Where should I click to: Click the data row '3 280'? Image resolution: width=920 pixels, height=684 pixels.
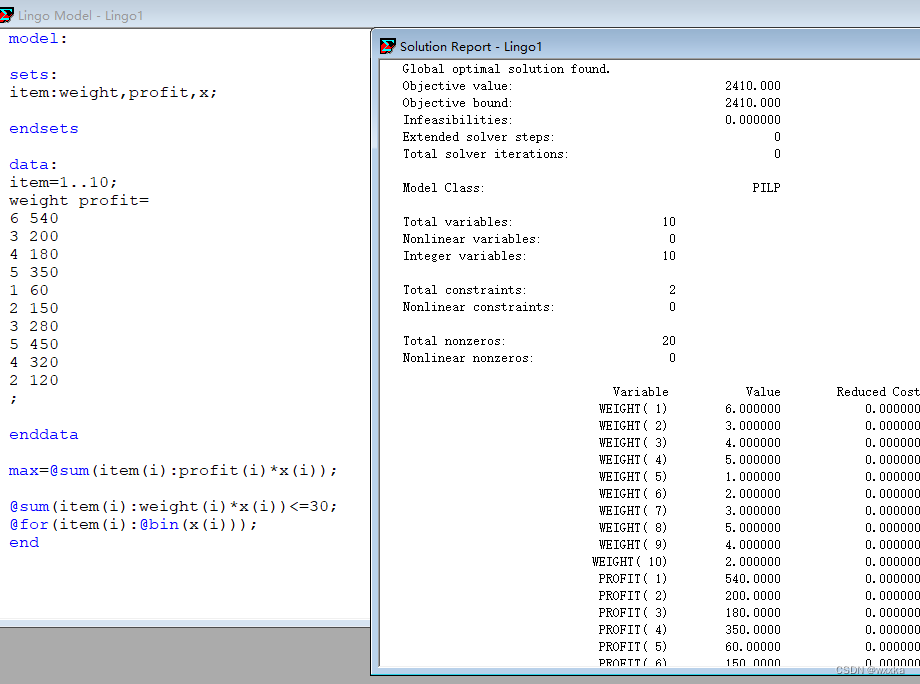coord(34,326)
